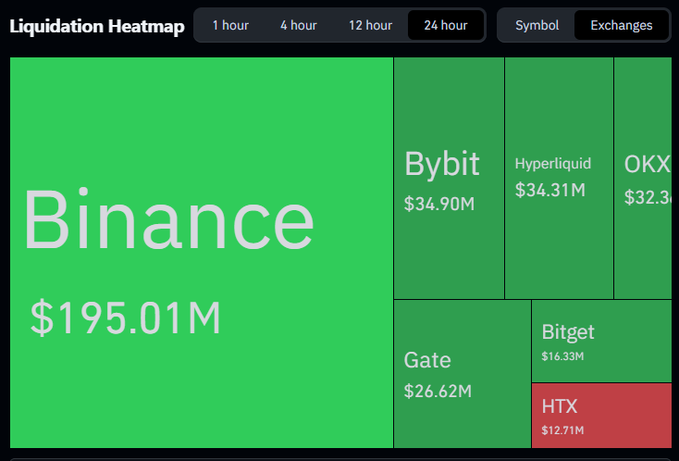Switch heatmap view to Exchanges
The image size is (679, 461).
coord(621,26)
